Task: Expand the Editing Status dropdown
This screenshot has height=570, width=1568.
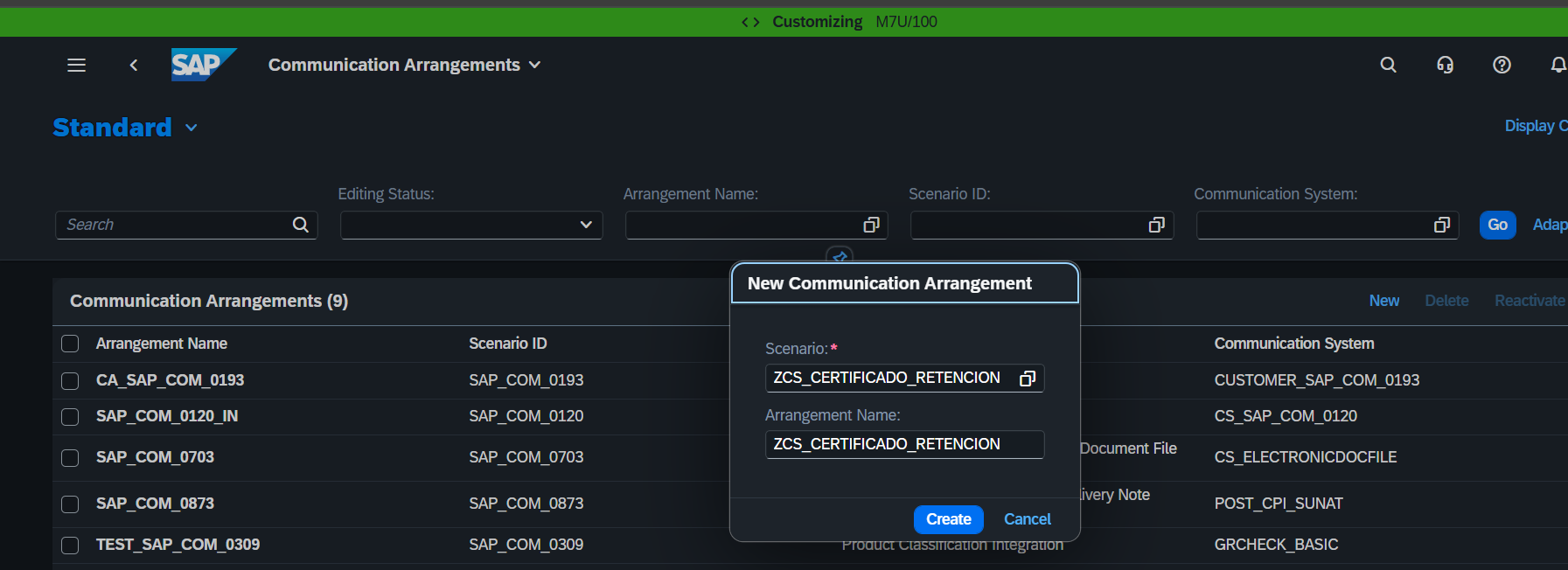Action: [x=585, y=225]
